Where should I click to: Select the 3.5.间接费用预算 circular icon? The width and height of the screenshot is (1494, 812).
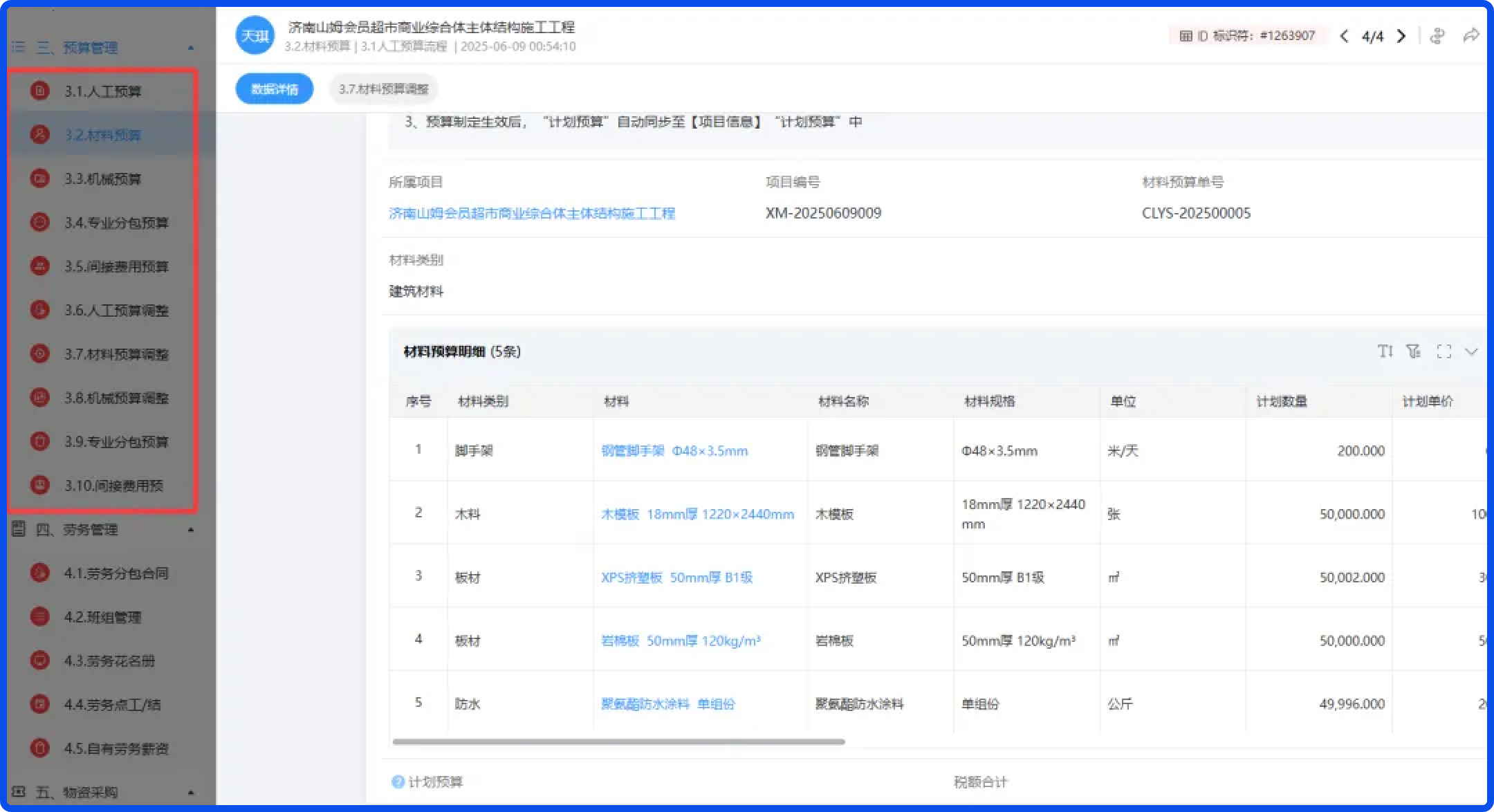point(39,266)
